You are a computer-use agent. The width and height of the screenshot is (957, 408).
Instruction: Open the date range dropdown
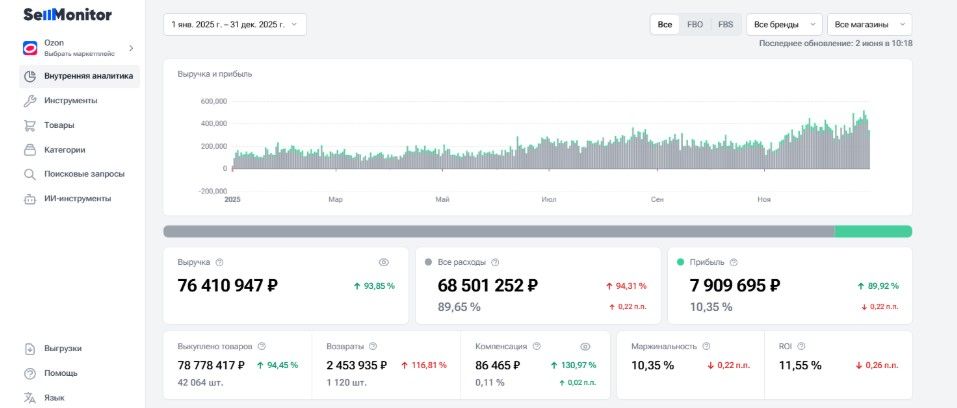pyautogui.click(x=235, y=24)
